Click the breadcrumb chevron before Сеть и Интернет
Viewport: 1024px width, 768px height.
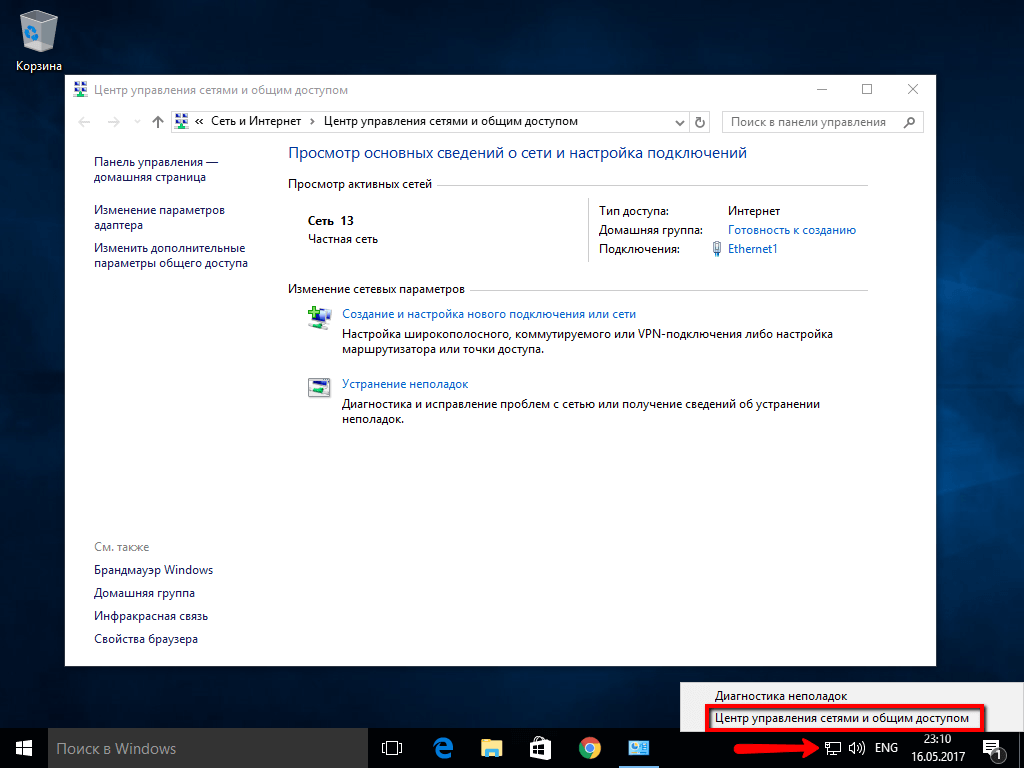(200, 122)
